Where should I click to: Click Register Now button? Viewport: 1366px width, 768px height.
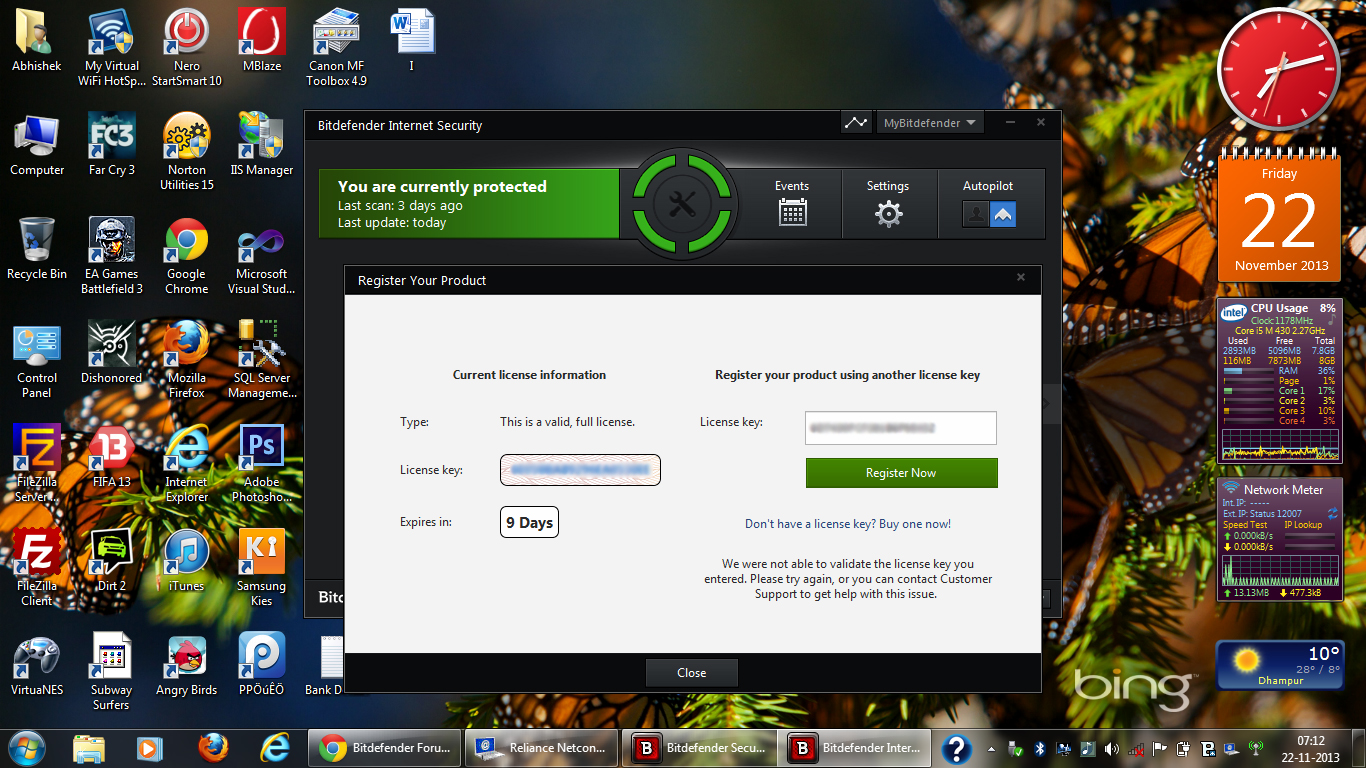901,473
